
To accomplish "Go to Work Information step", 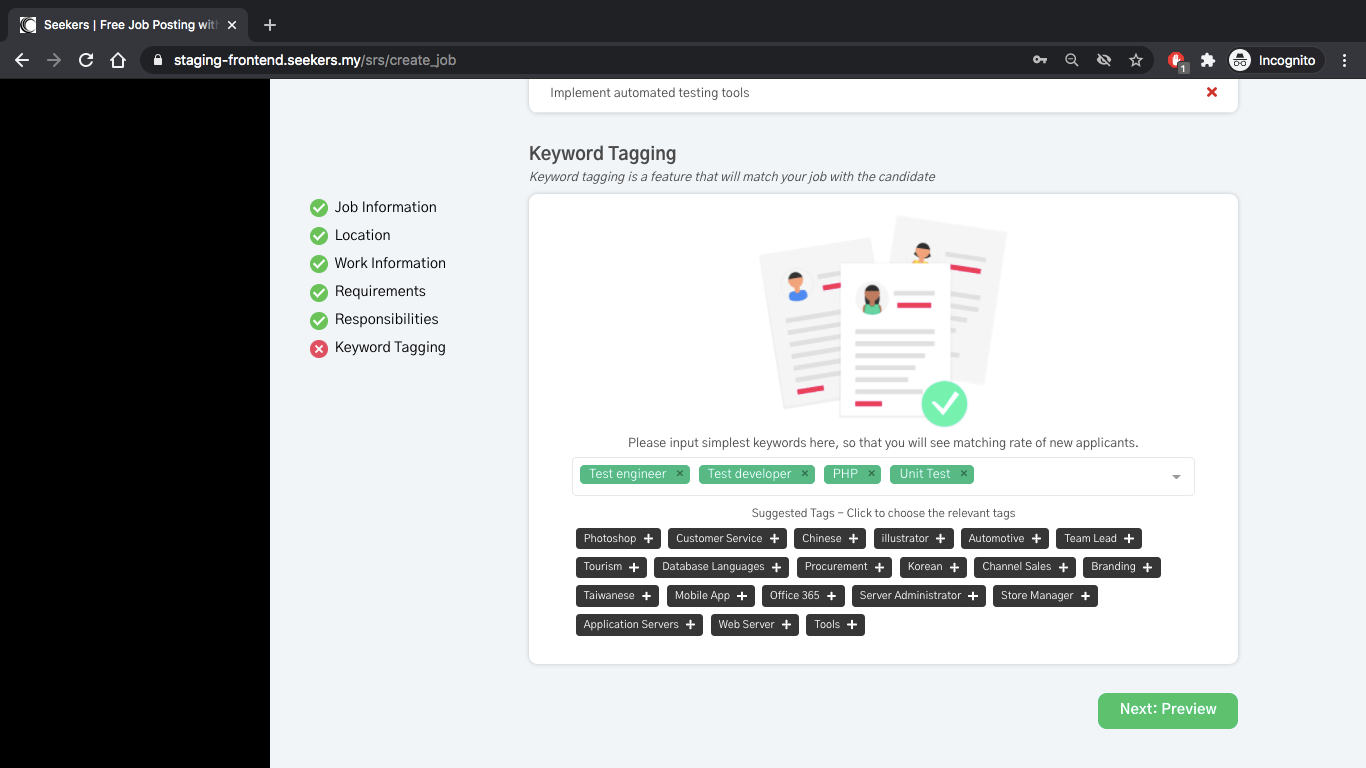I will 378,263.
